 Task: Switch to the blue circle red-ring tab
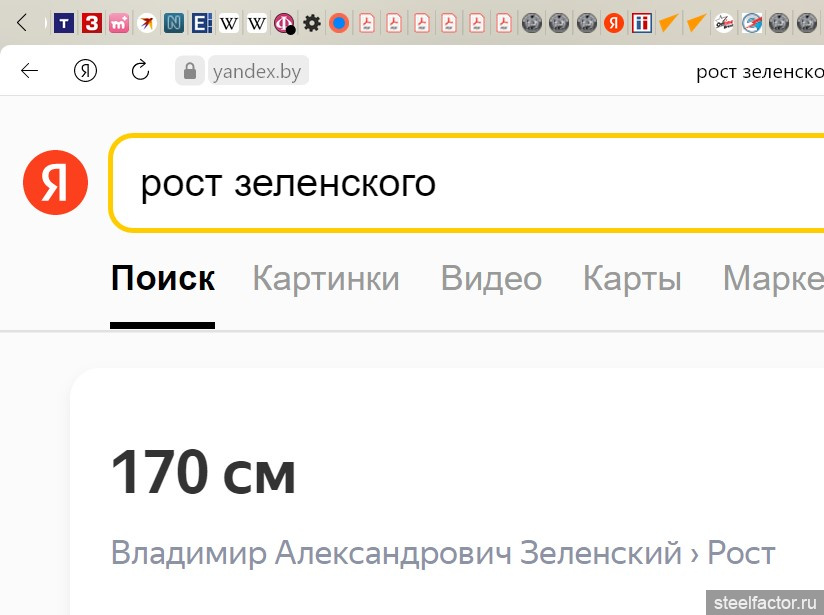339,23
